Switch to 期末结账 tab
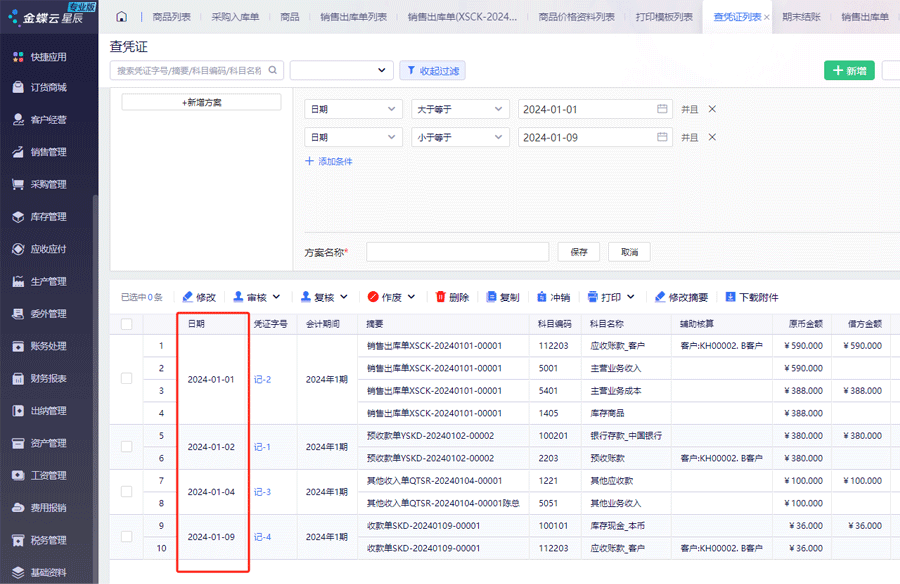900x584 pixels. pos(801,17)
